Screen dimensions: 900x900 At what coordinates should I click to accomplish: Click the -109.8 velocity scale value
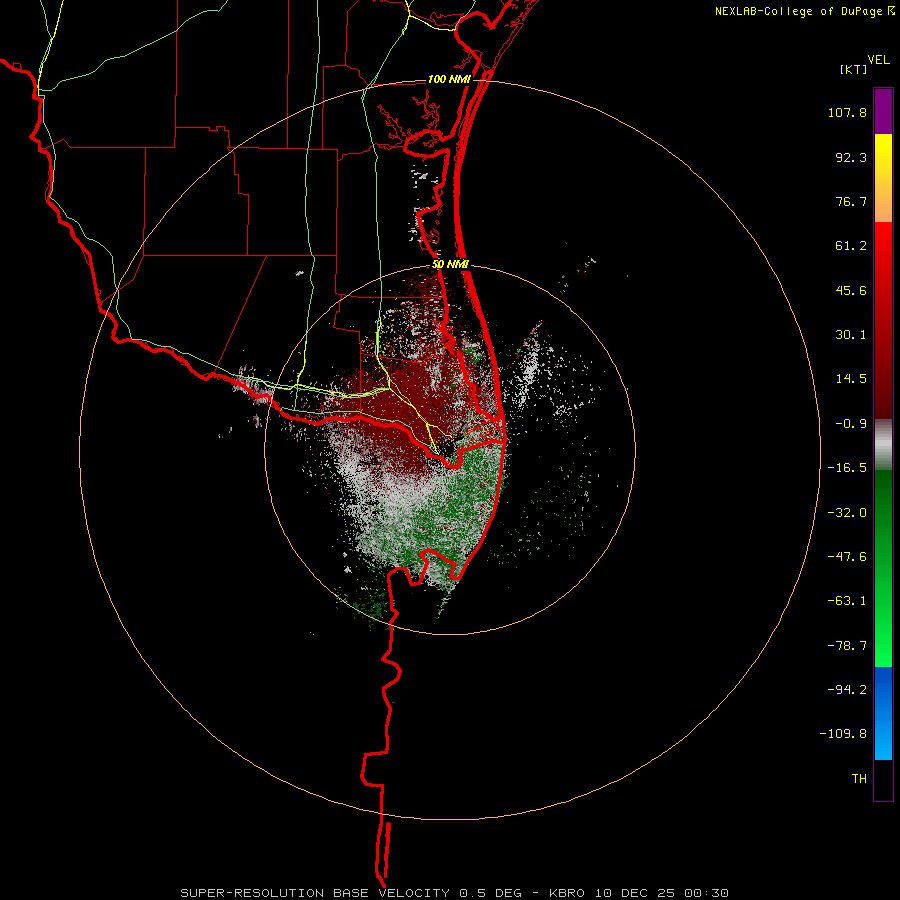click(843, 734)
